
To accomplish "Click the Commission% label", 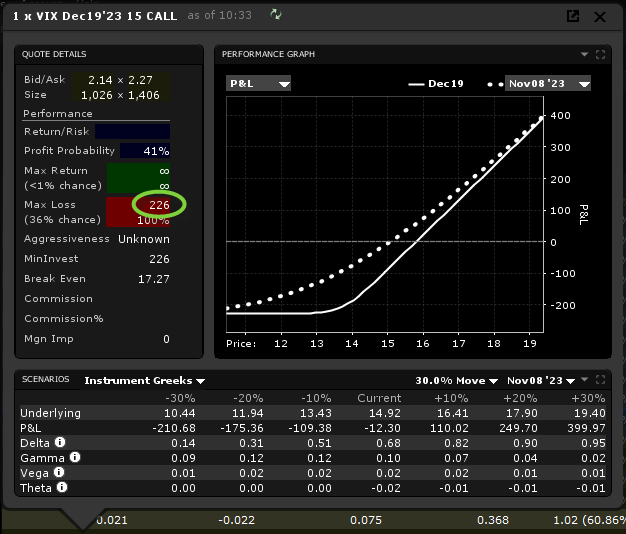I will coord(64,318).
